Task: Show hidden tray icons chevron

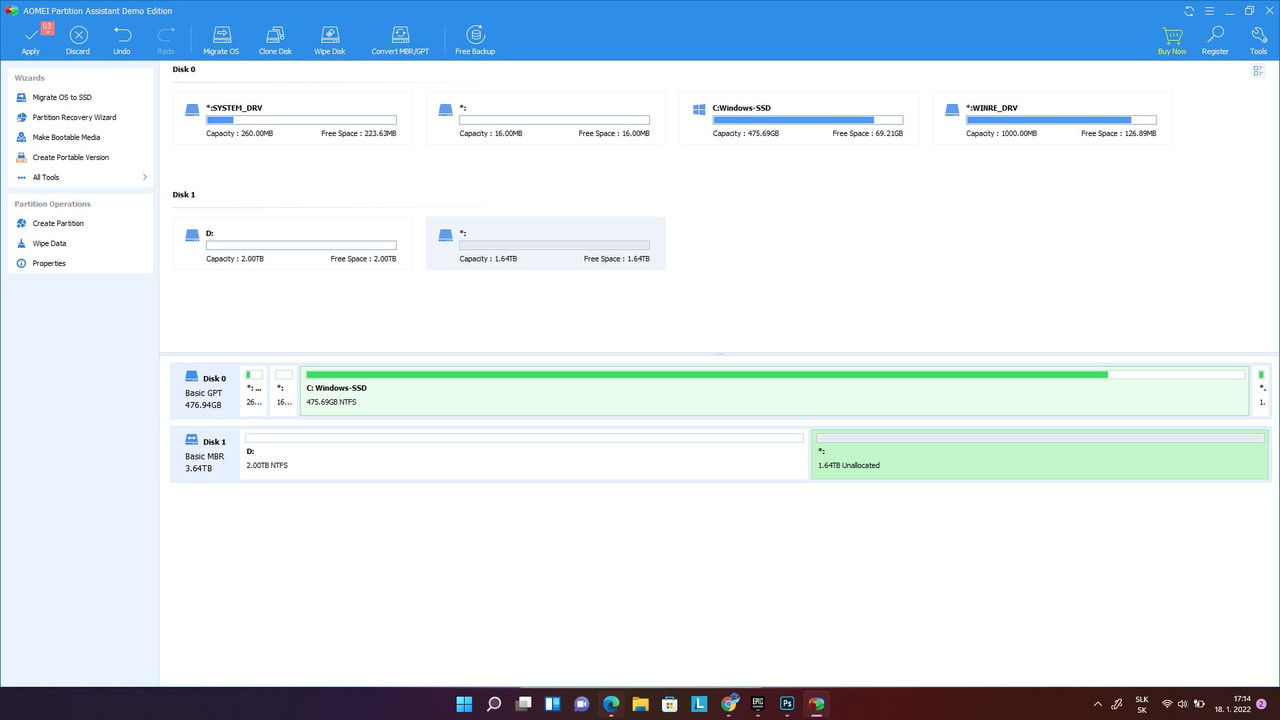Action: 1098,704
